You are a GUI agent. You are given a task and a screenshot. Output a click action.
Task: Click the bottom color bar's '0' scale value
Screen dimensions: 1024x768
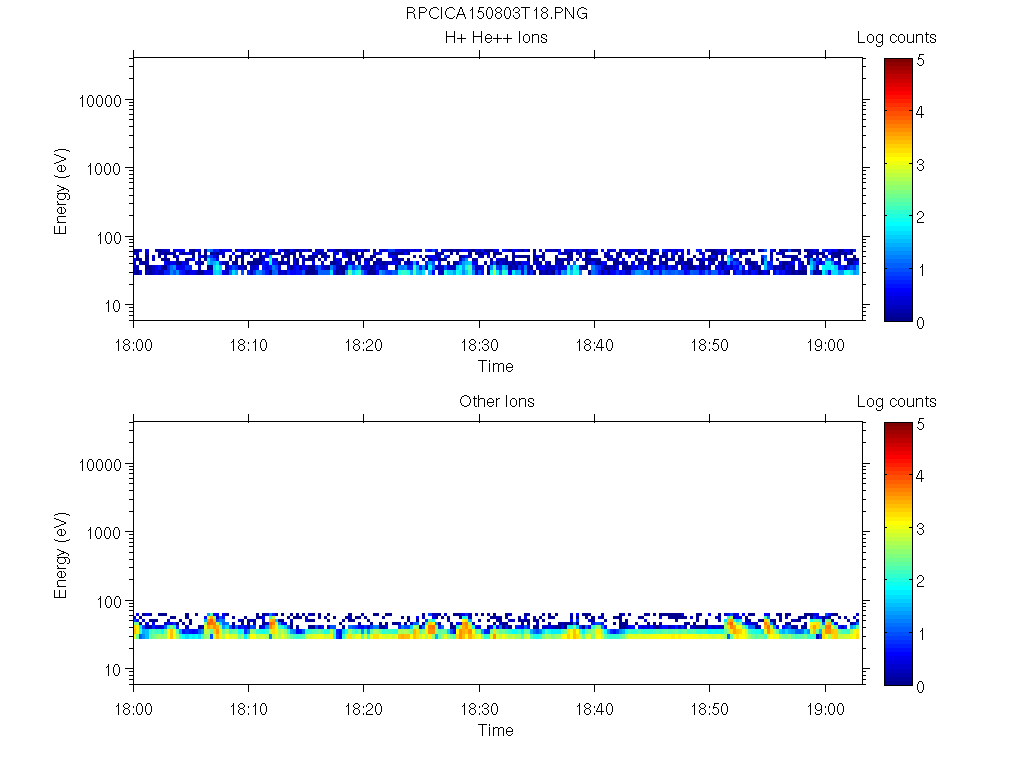[921, 687]
